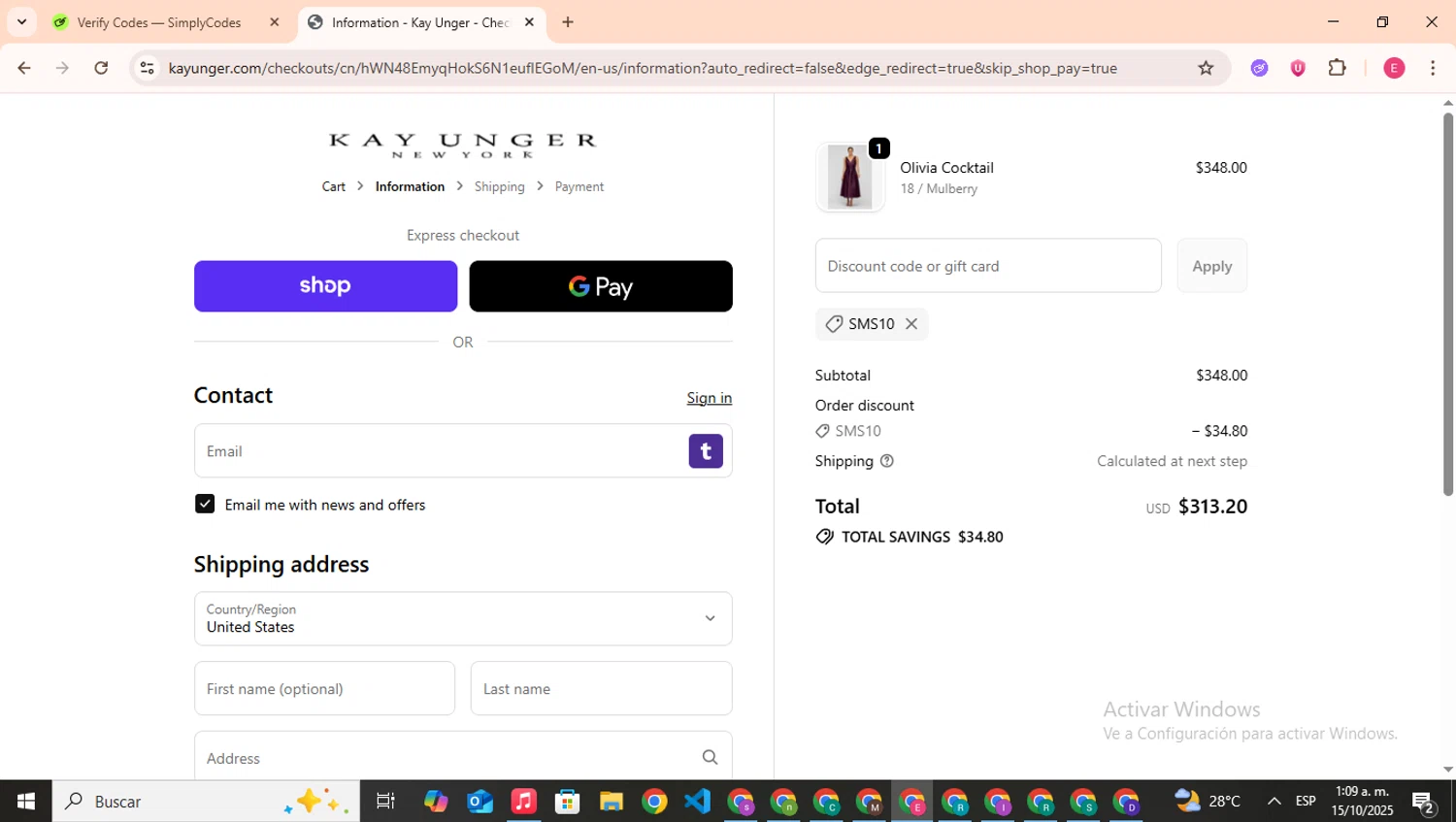Screen dimensions: 1456x822
Task: Uncheck Email me with news and offers
Action: pyautogui.click(x=205, y=504)
